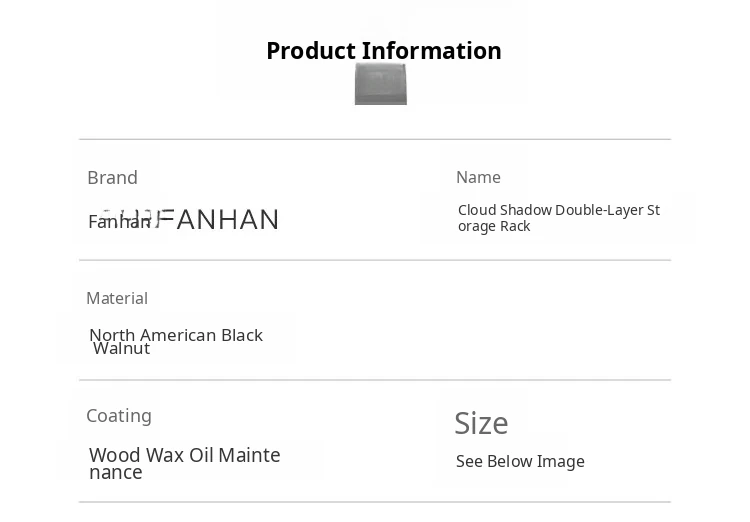Click the 'orage Rack' wrapped text line
The image size is (750, 522).
click(494, 226)
